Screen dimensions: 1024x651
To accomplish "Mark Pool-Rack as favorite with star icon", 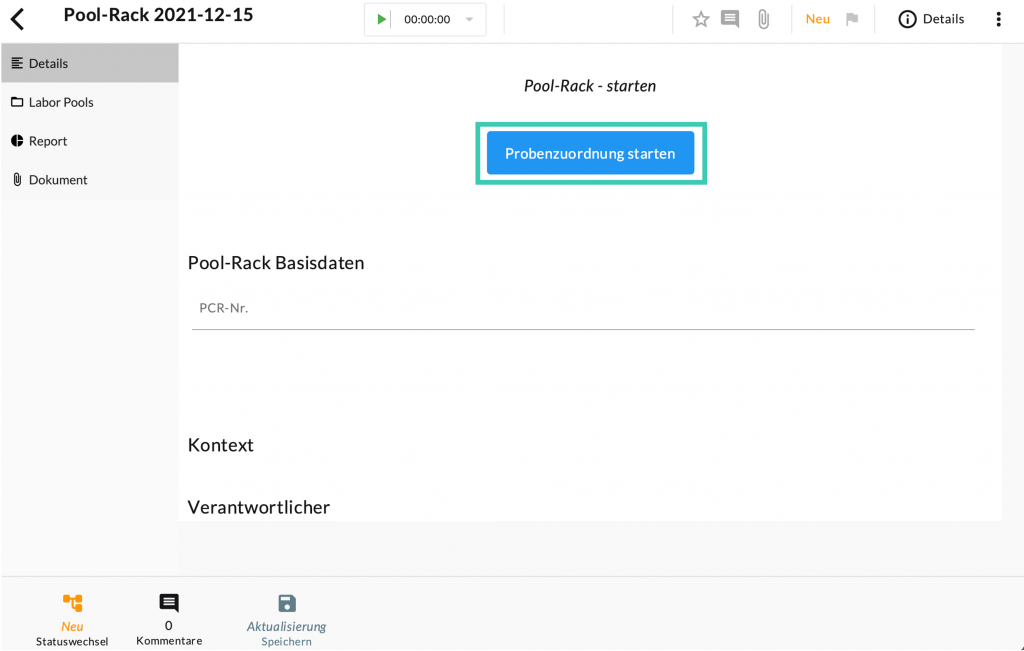I will [701, 19].
